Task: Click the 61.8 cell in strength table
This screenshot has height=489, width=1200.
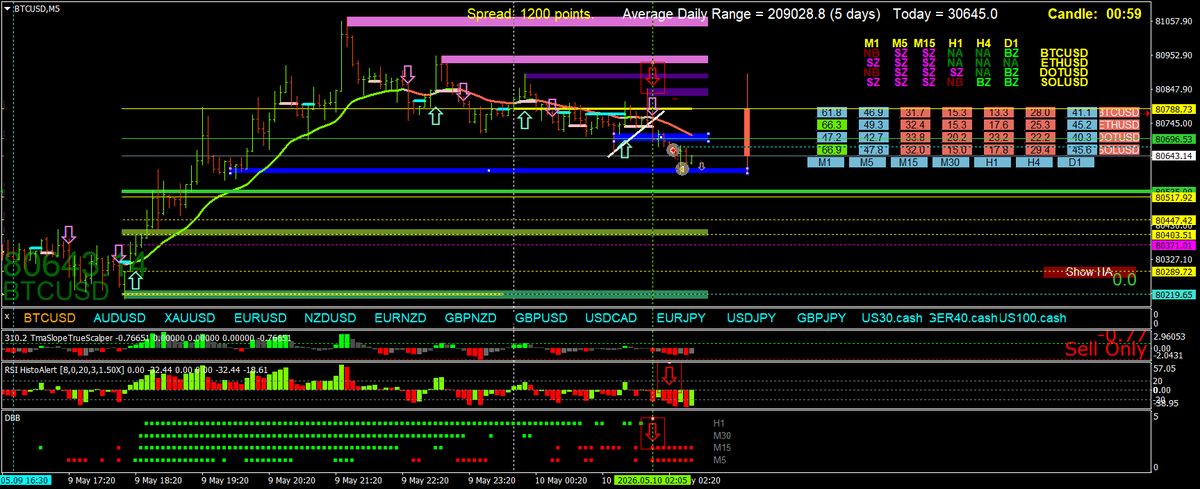Action: 831,112
